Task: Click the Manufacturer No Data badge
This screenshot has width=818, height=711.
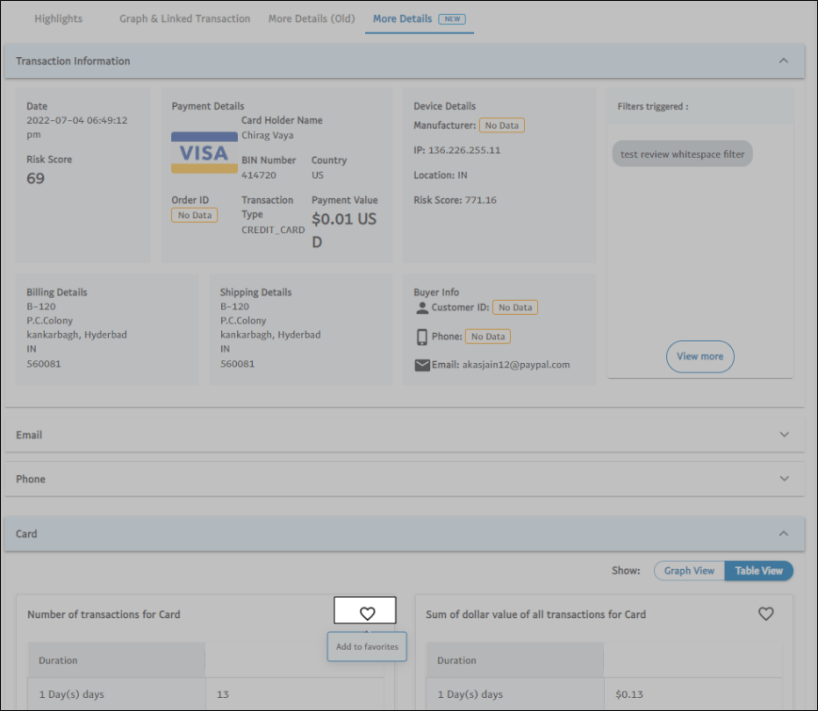Action: [502, 126]
